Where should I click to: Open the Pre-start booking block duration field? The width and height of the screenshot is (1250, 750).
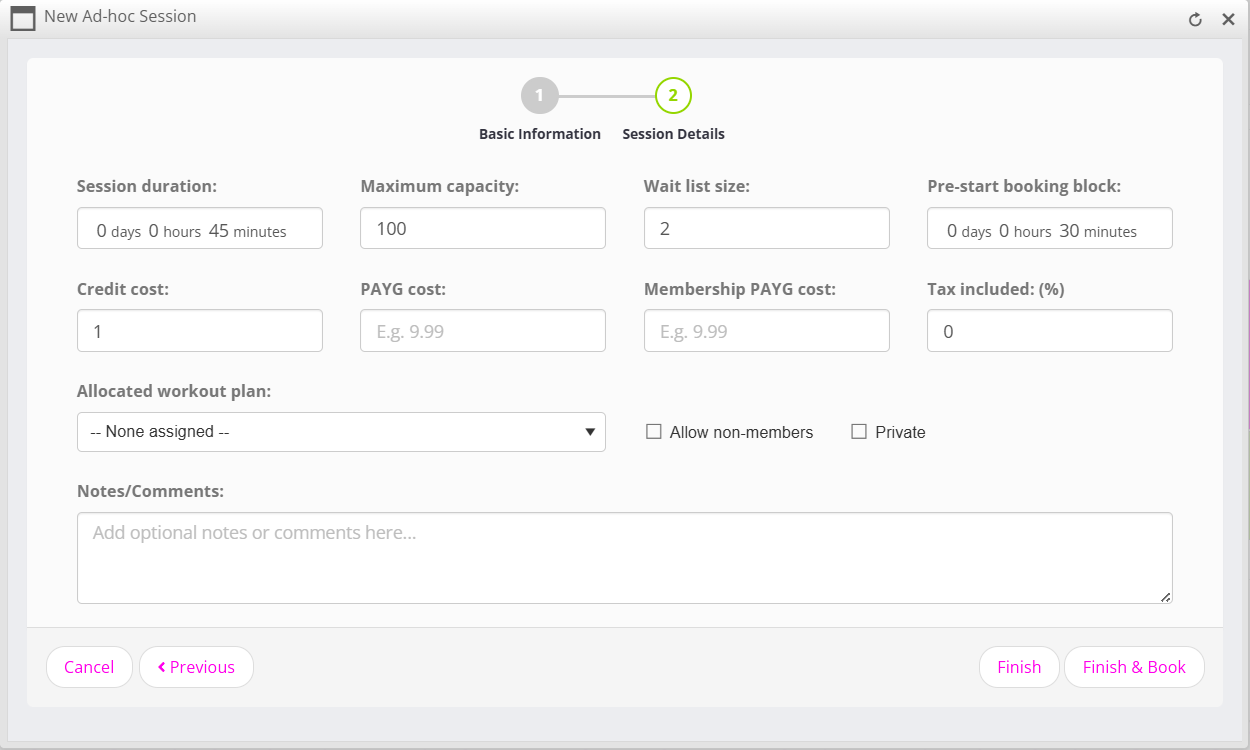pos(1049,228)
